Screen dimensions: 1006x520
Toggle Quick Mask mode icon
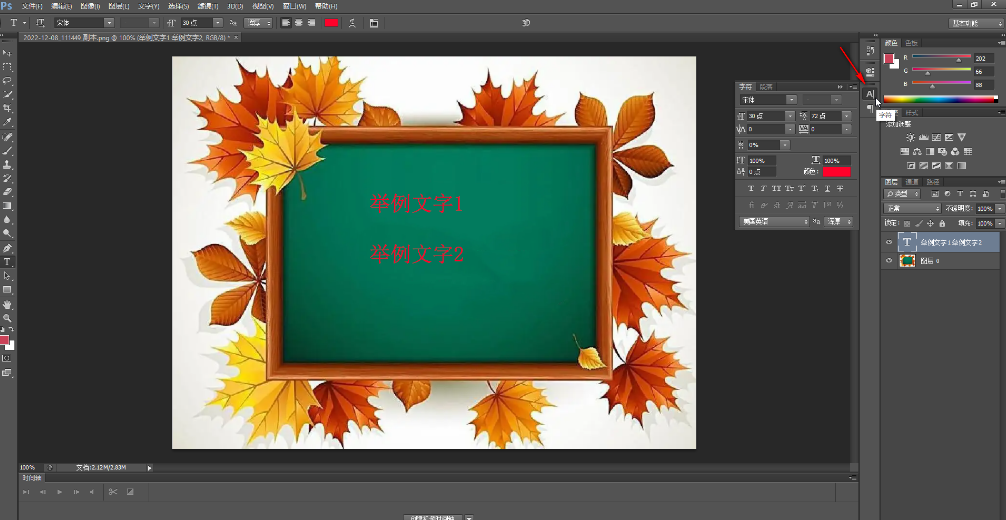click(7, 358)
